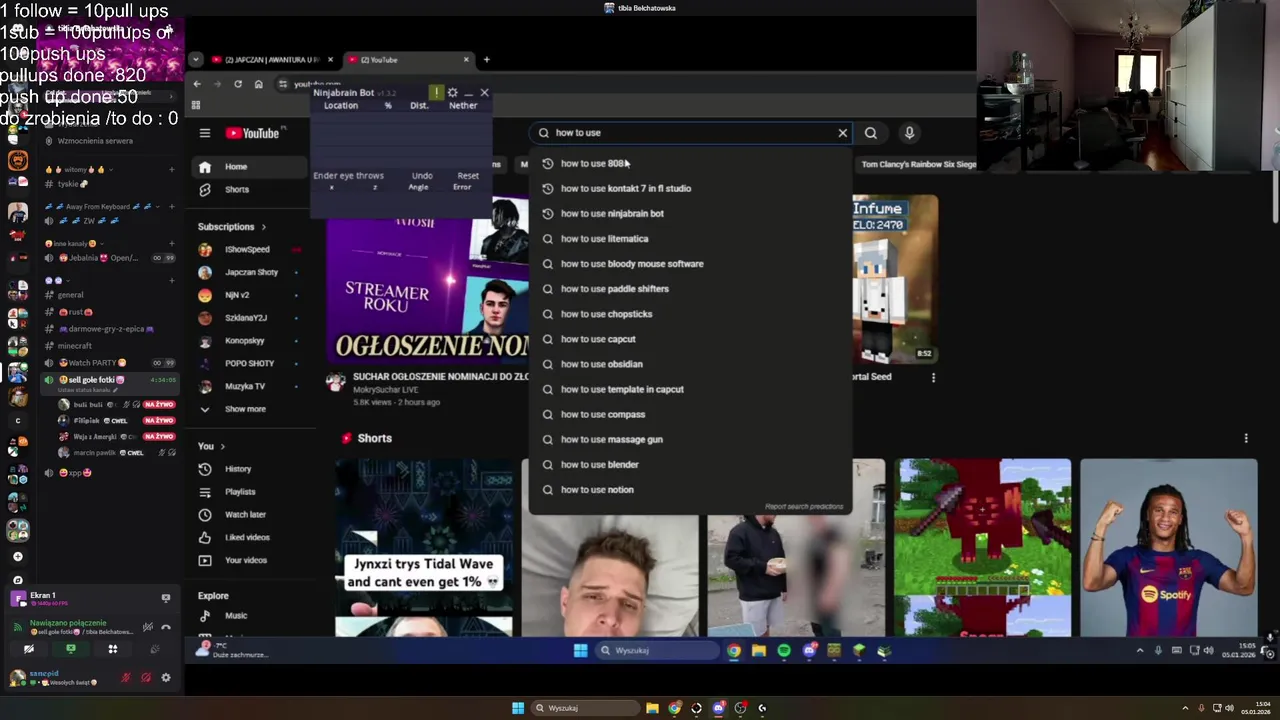
Task: Click the YouTube logo
Action: tap(252, 133)
